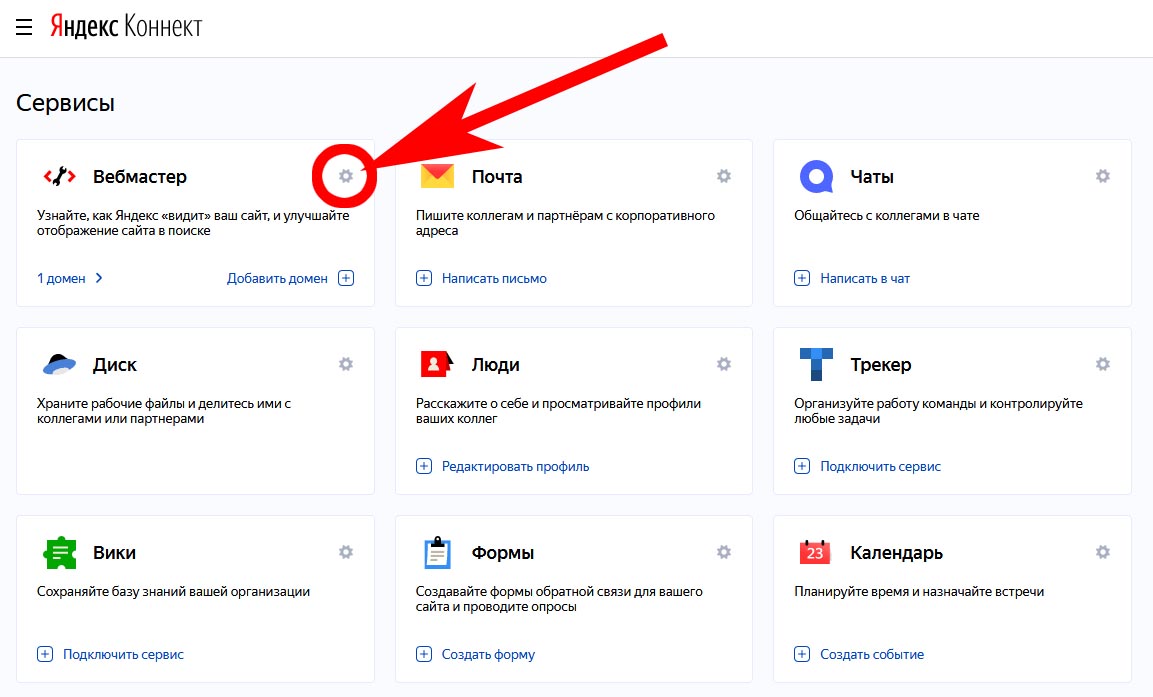The image size is (1153, 697).
Task: Click the Формы clipboard icon
Action: (438, 553)
